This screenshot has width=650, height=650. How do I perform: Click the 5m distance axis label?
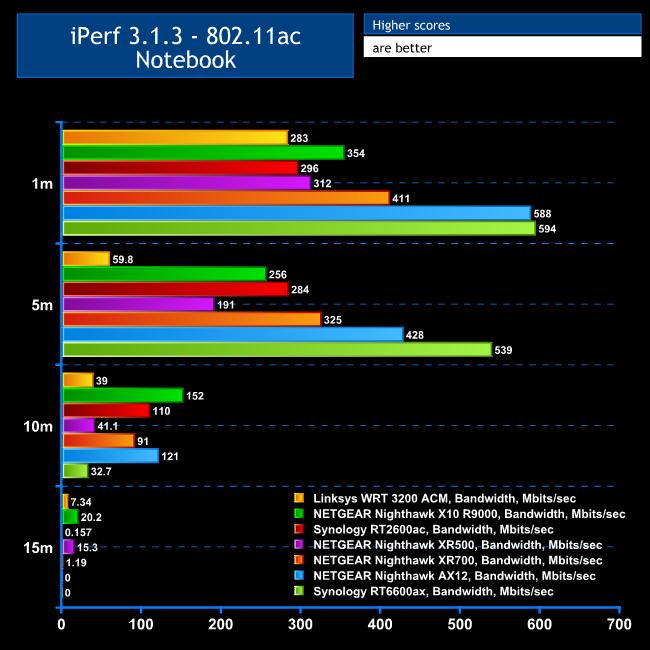pos(42,305)
